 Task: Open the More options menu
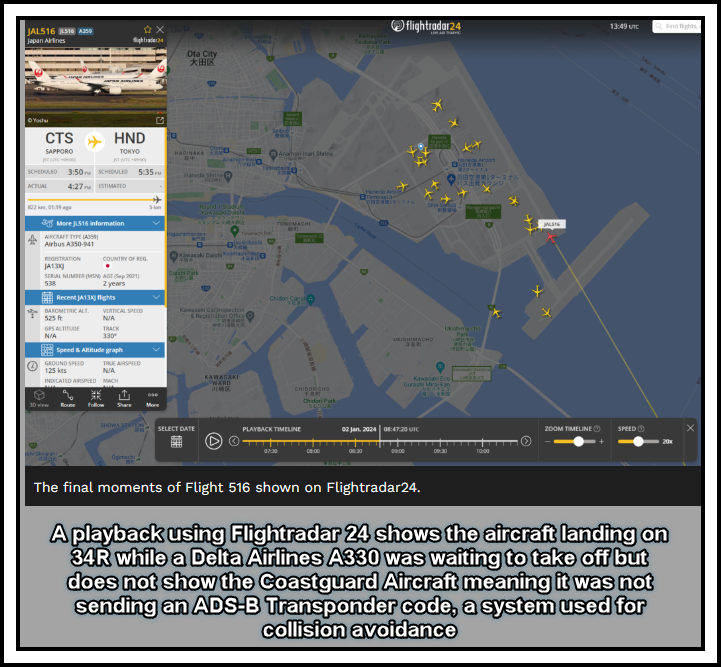pyautogui.click(x=153, y=399)
